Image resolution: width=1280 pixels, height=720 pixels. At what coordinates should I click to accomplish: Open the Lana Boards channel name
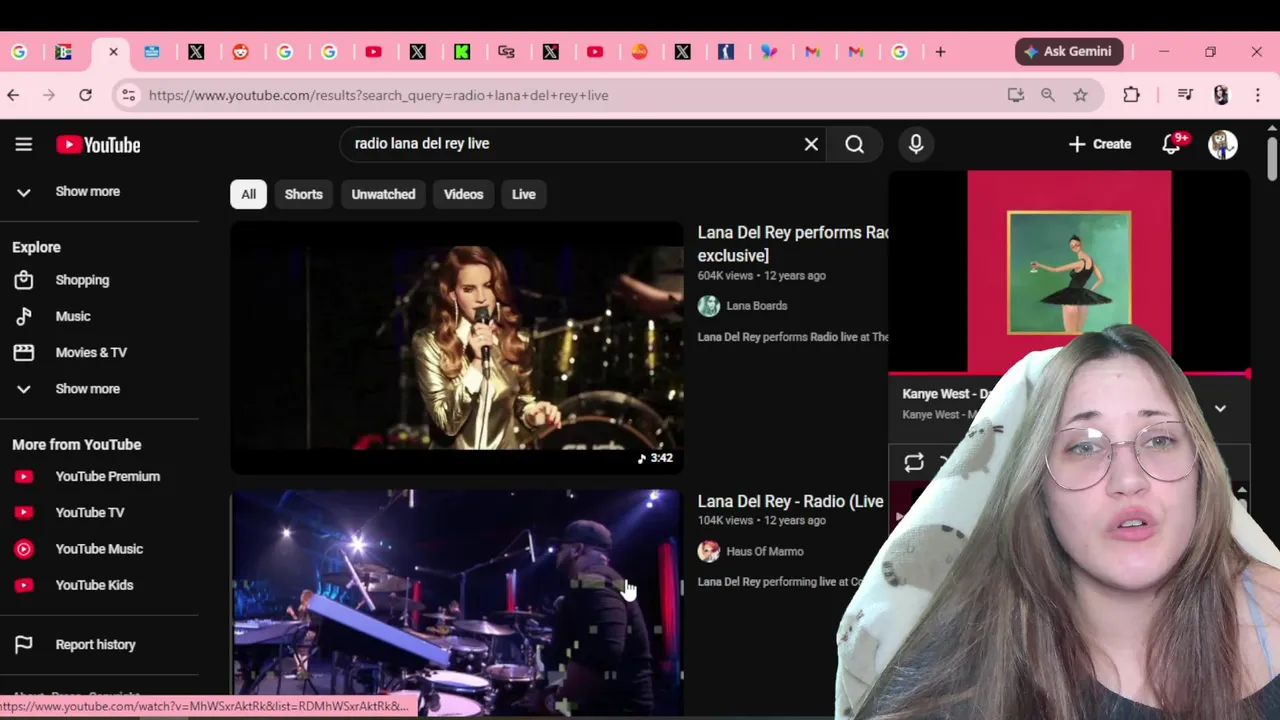757,306
